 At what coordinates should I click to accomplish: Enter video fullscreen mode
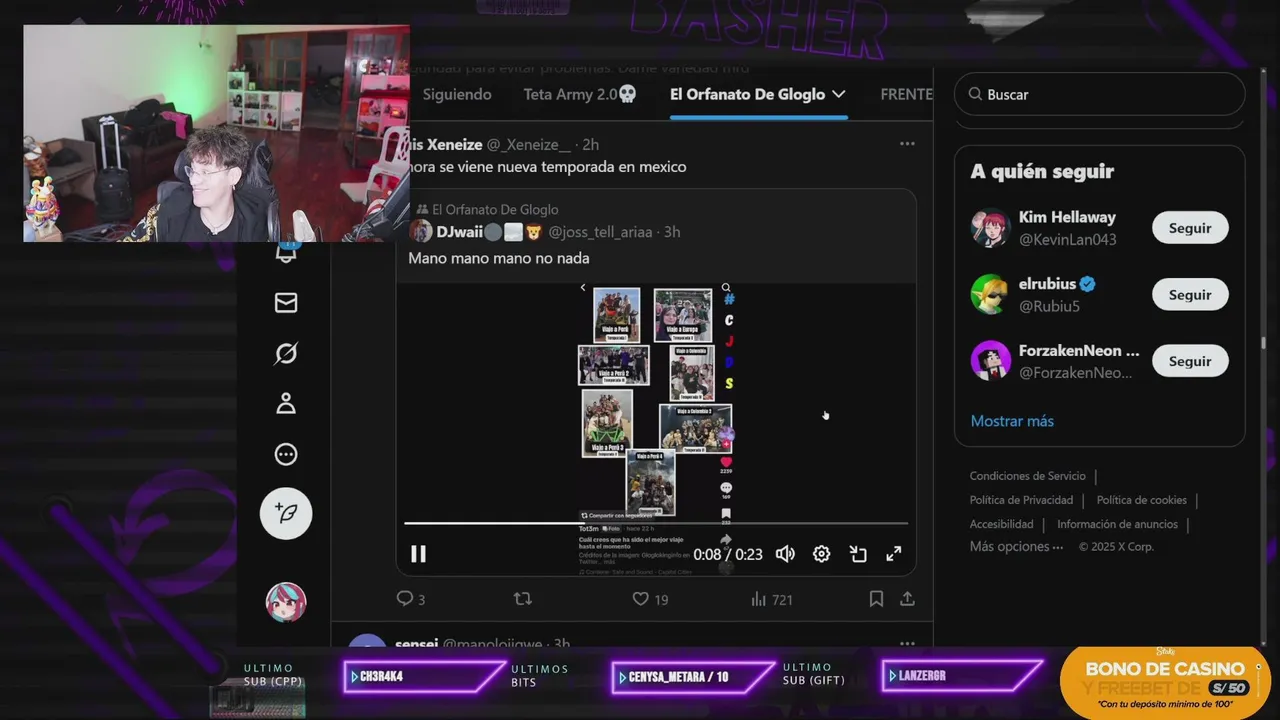(894, 554)
